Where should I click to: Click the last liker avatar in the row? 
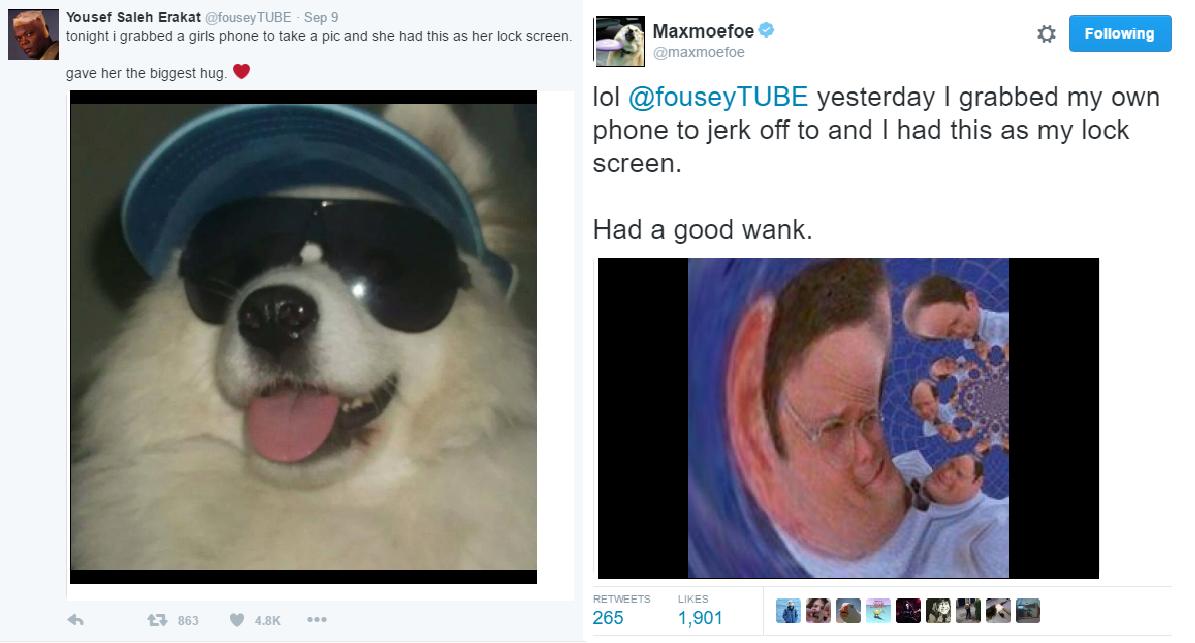(1027, 610)
